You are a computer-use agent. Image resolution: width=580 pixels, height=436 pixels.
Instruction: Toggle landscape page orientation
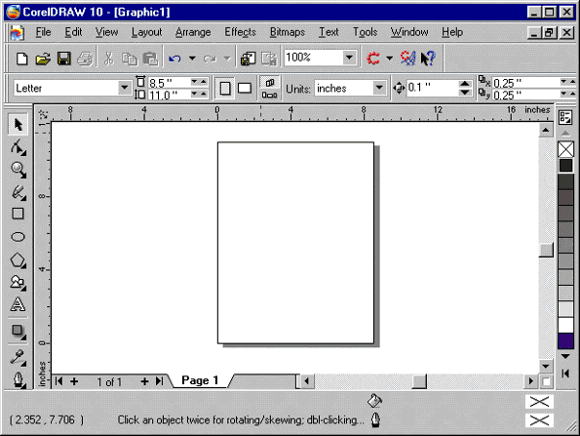coord(244,88)
